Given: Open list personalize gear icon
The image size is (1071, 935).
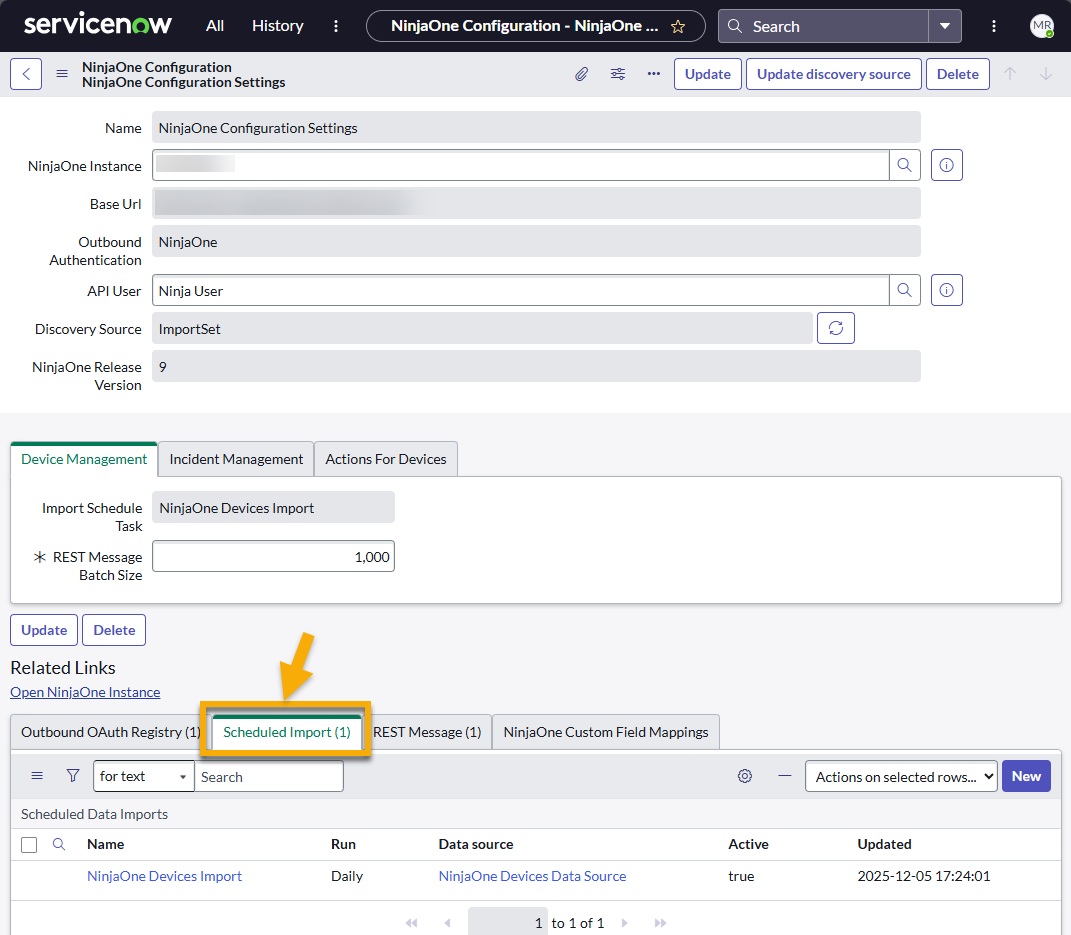Looking at the screenshot, I should (x=745, y=776).
